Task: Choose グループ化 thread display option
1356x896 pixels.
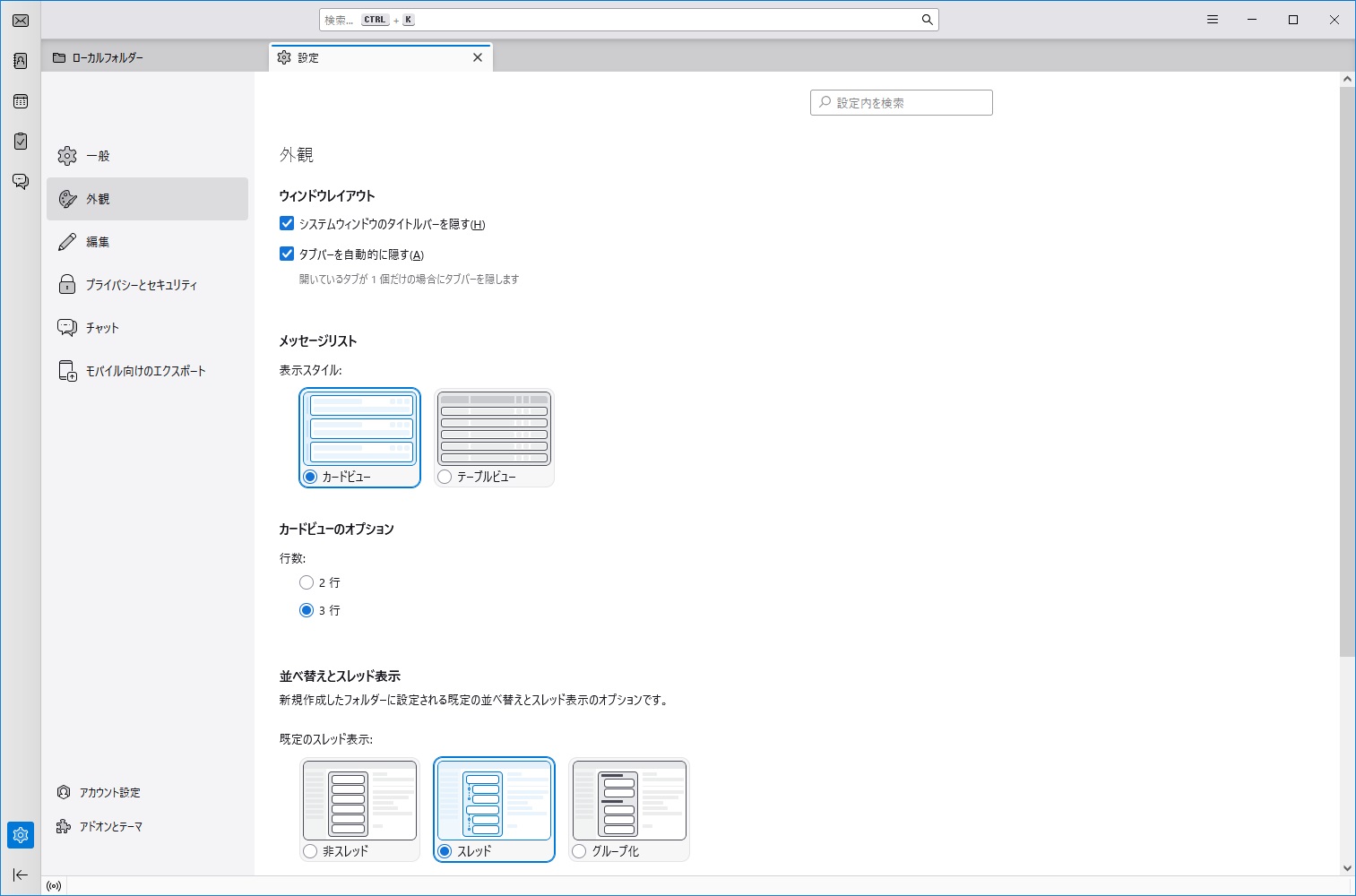Action: coord(579,851)
